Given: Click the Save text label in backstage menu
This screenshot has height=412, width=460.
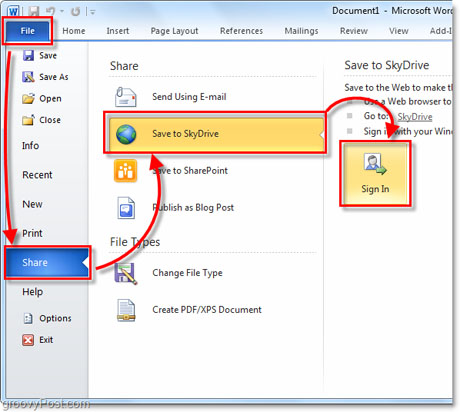Looking at the screenshot, I should [48, 55].
